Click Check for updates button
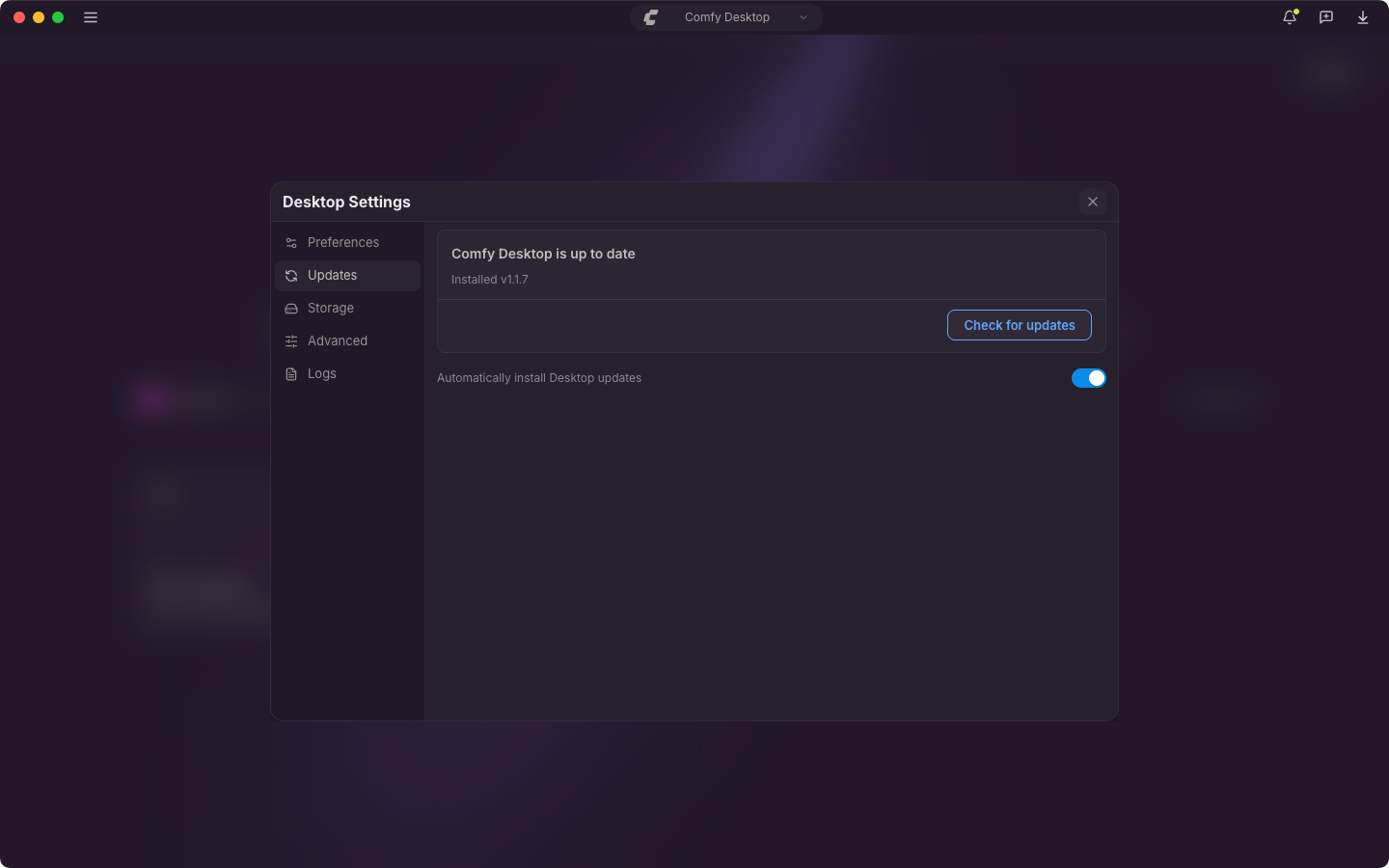1389x868 pixels. click(1020, 325)
